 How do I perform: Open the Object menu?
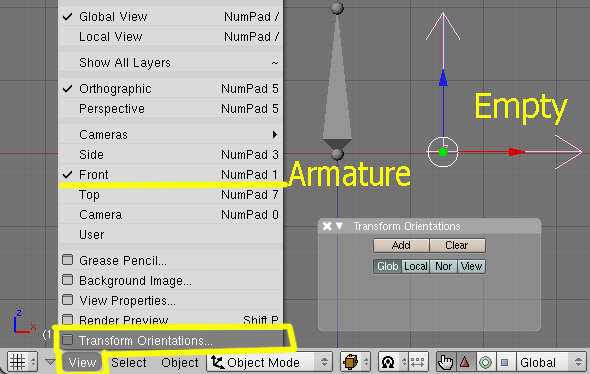point(179,362)
